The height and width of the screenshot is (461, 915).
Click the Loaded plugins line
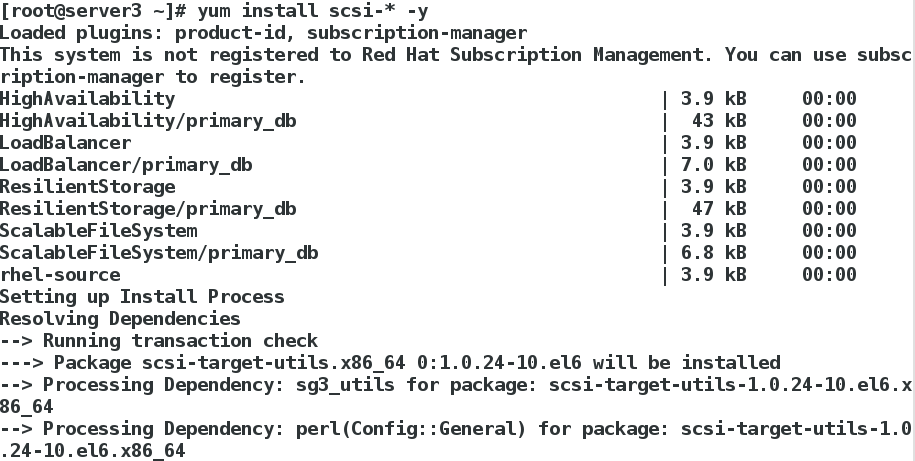263,33
